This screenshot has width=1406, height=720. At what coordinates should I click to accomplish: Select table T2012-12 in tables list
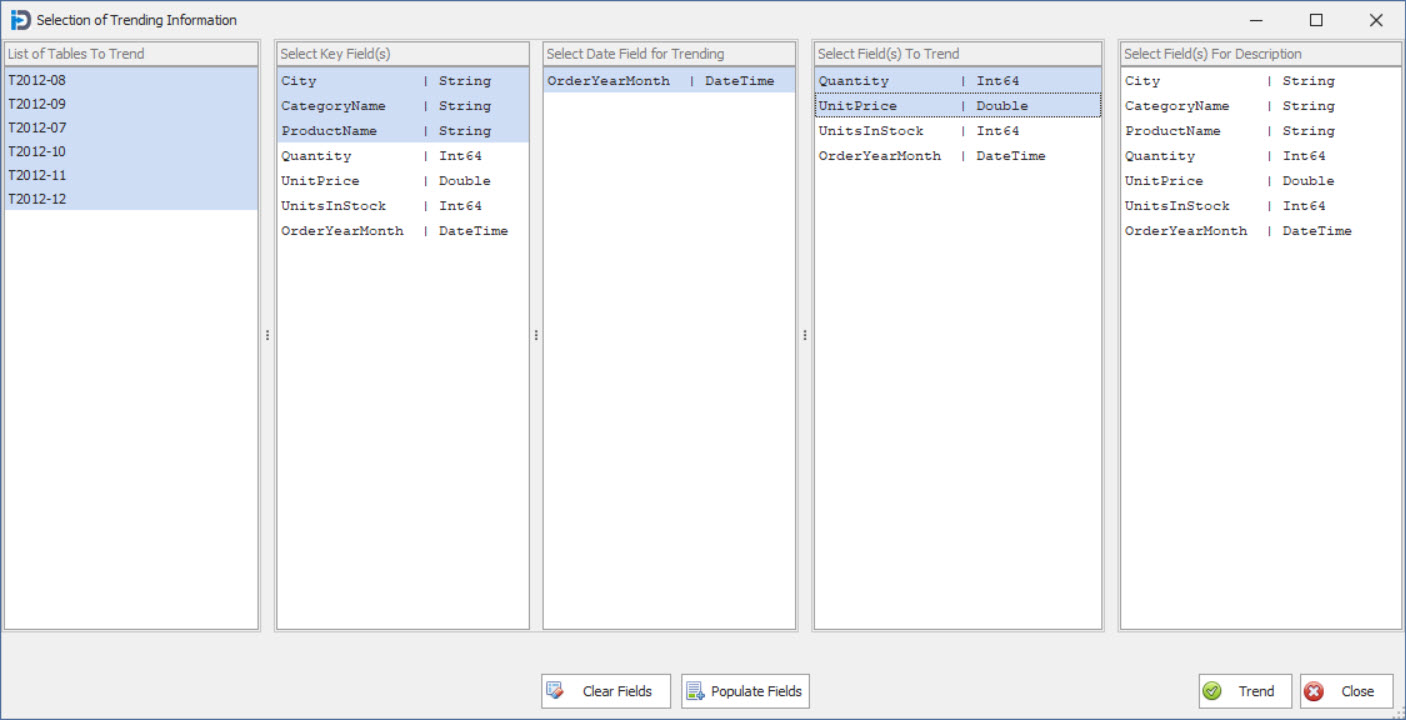(x=37, y=199)
